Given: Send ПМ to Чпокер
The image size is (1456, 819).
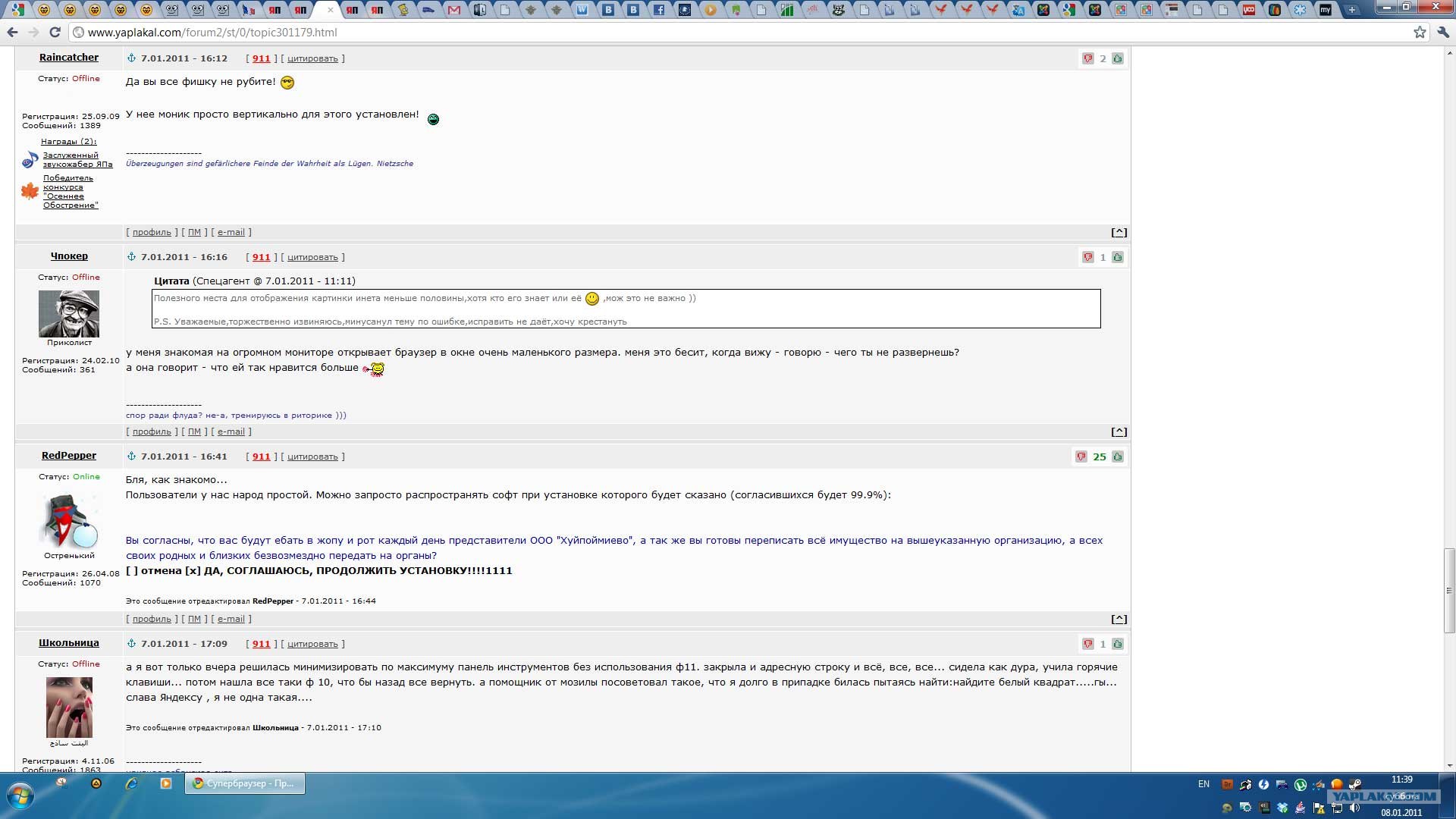Looking at the screenshot, I should tap(194, 431).
